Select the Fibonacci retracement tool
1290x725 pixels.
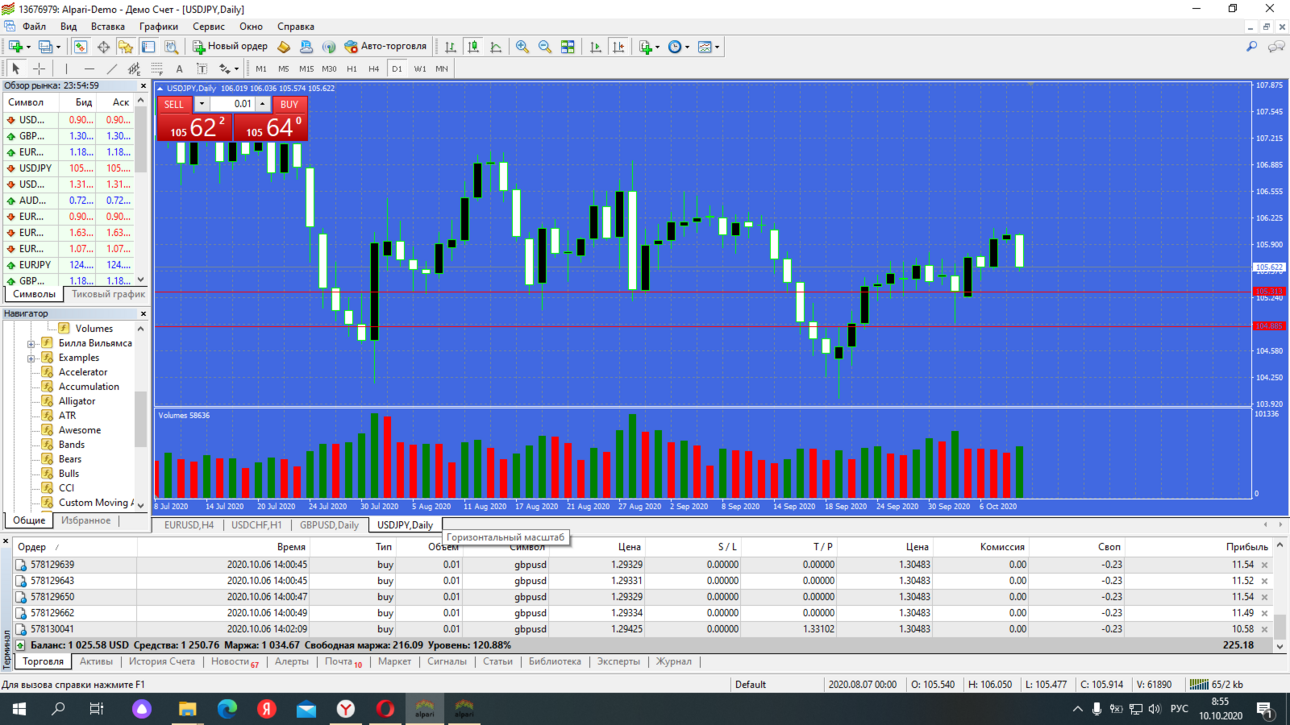click(x=157, y=69)
